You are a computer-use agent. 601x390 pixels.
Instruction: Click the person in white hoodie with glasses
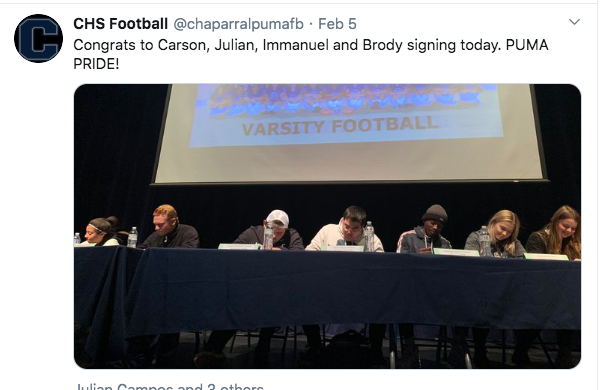[346, 229]
